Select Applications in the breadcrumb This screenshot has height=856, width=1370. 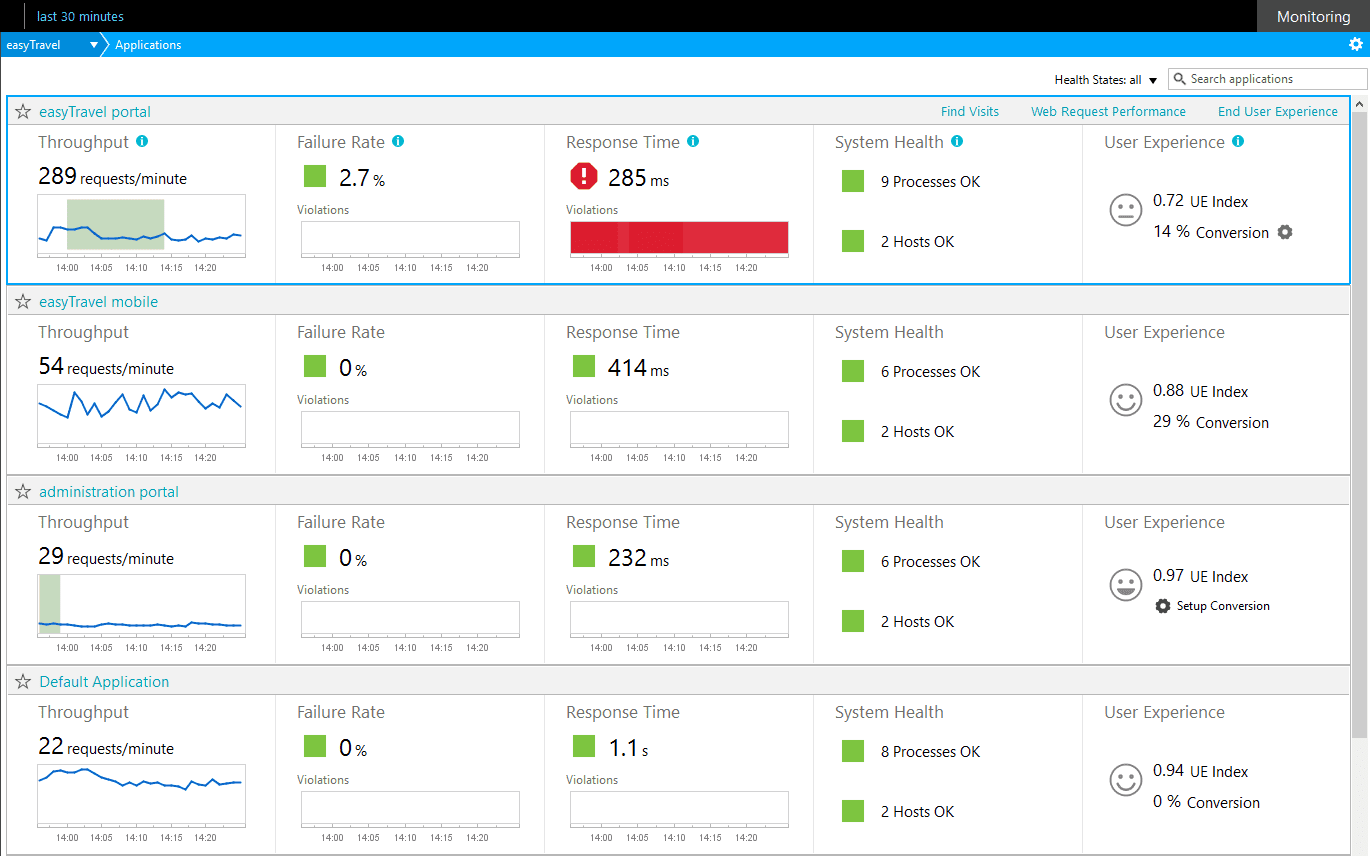[x=148, y=45]
